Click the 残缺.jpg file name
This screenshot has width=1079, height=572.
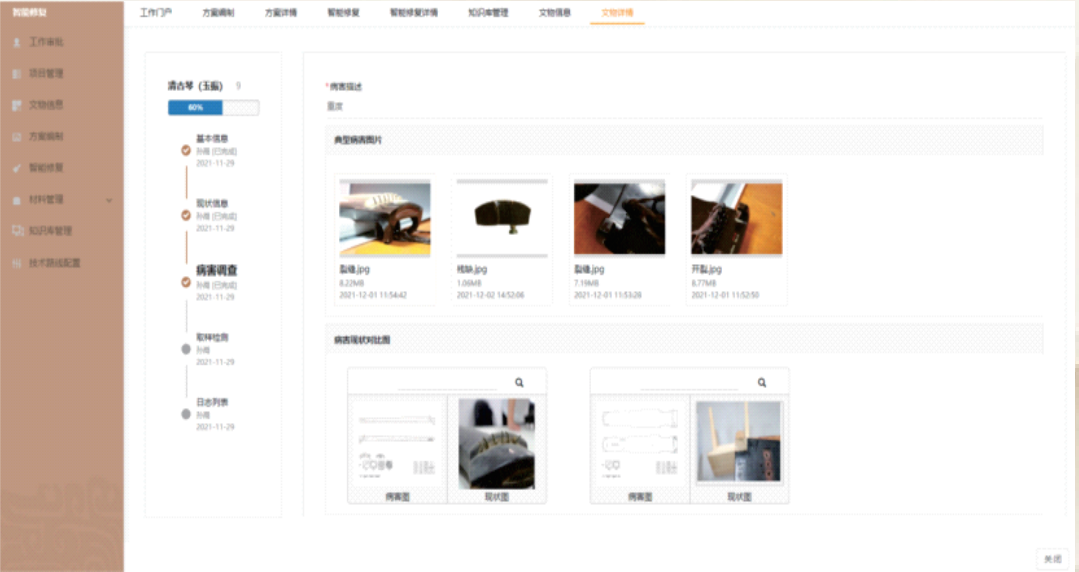coord(472,269)
